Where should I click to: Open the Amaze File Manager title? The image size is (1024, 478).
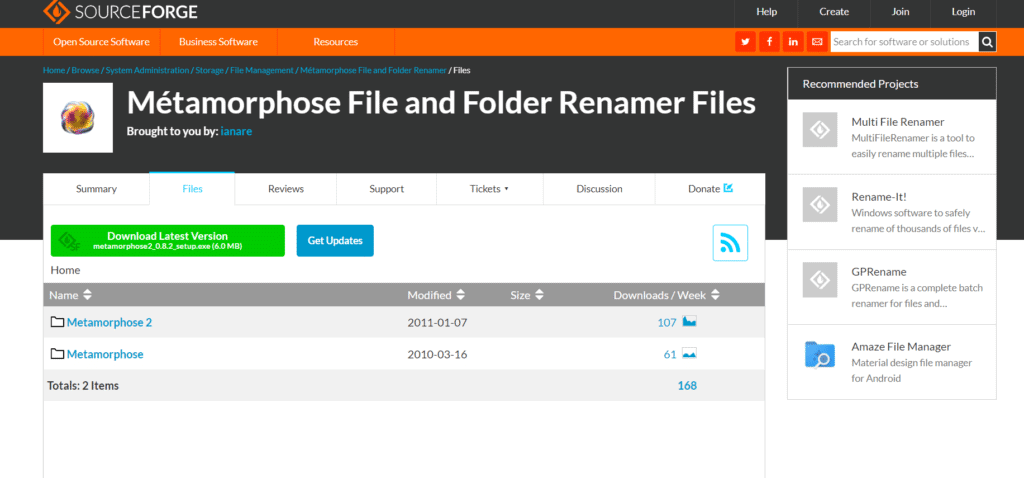tap(901, 347)
